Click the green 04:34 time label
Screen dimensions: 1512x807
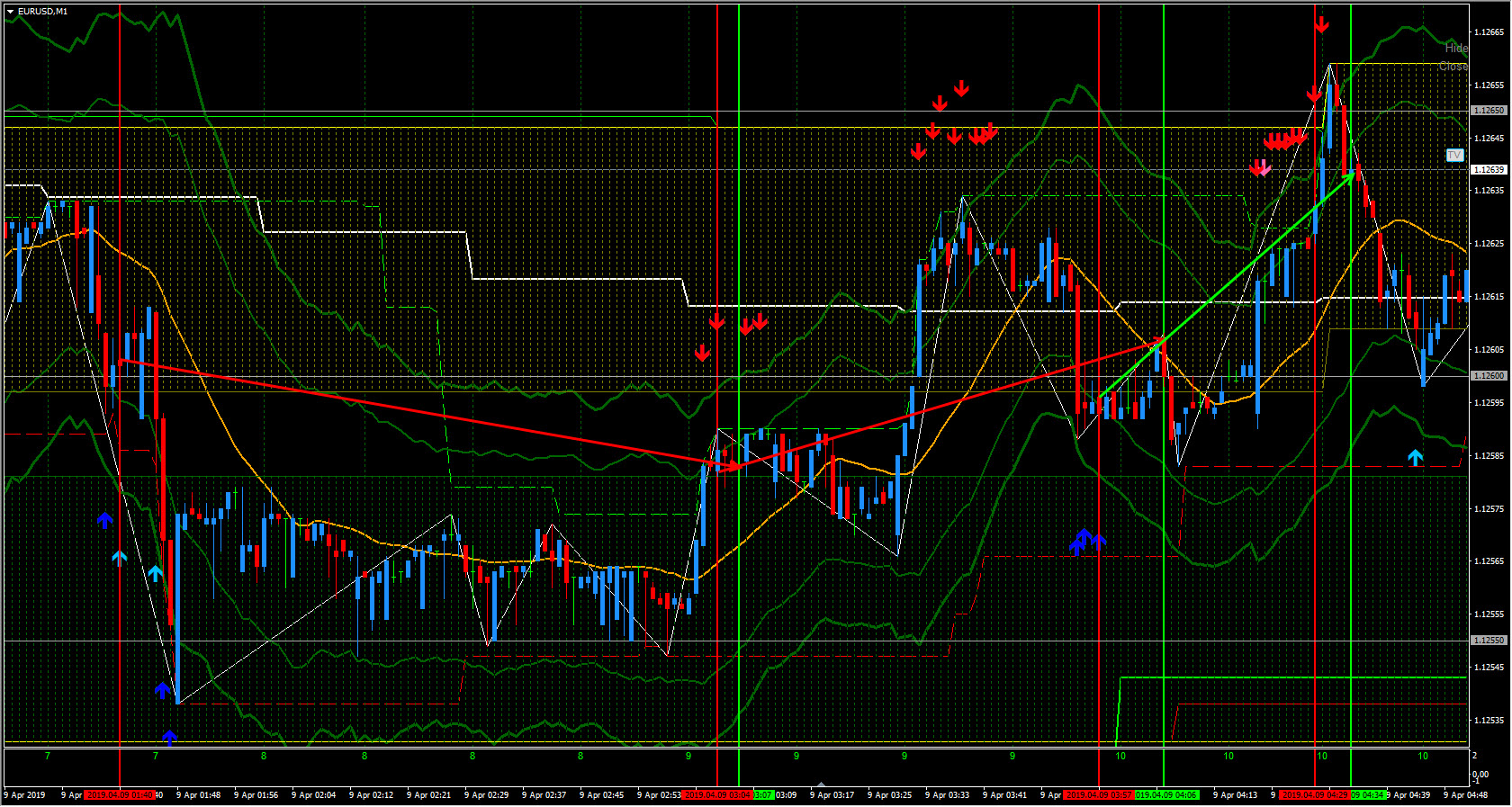click(x=1368, y=795)
